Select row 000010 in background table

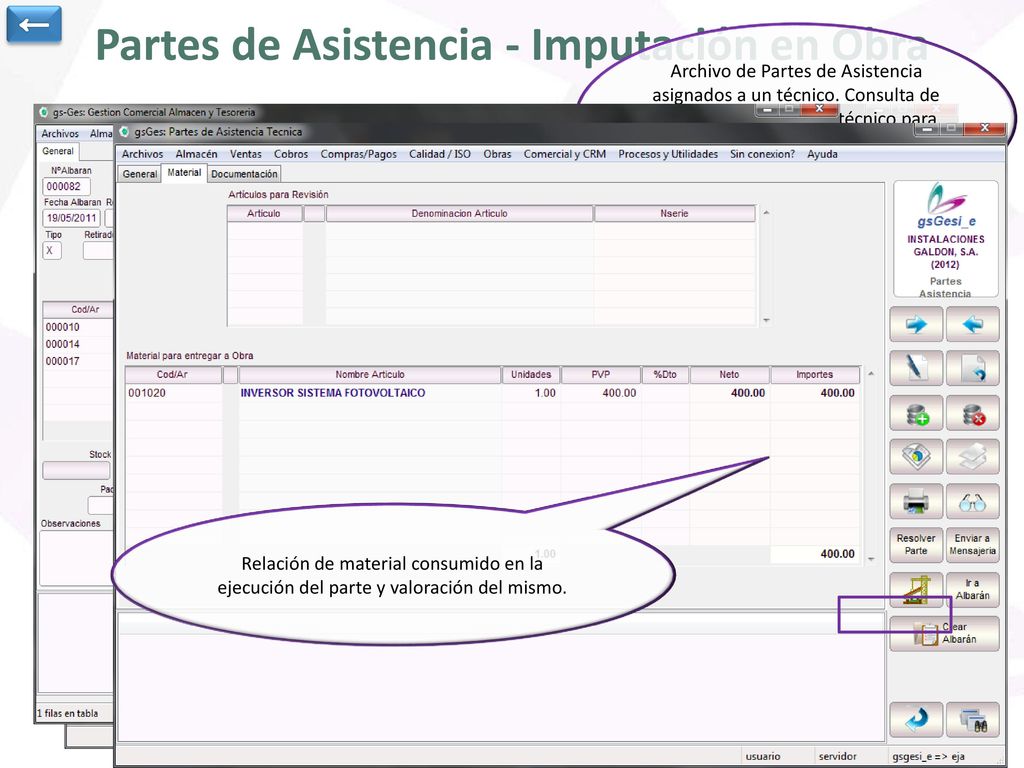point(77,327)
